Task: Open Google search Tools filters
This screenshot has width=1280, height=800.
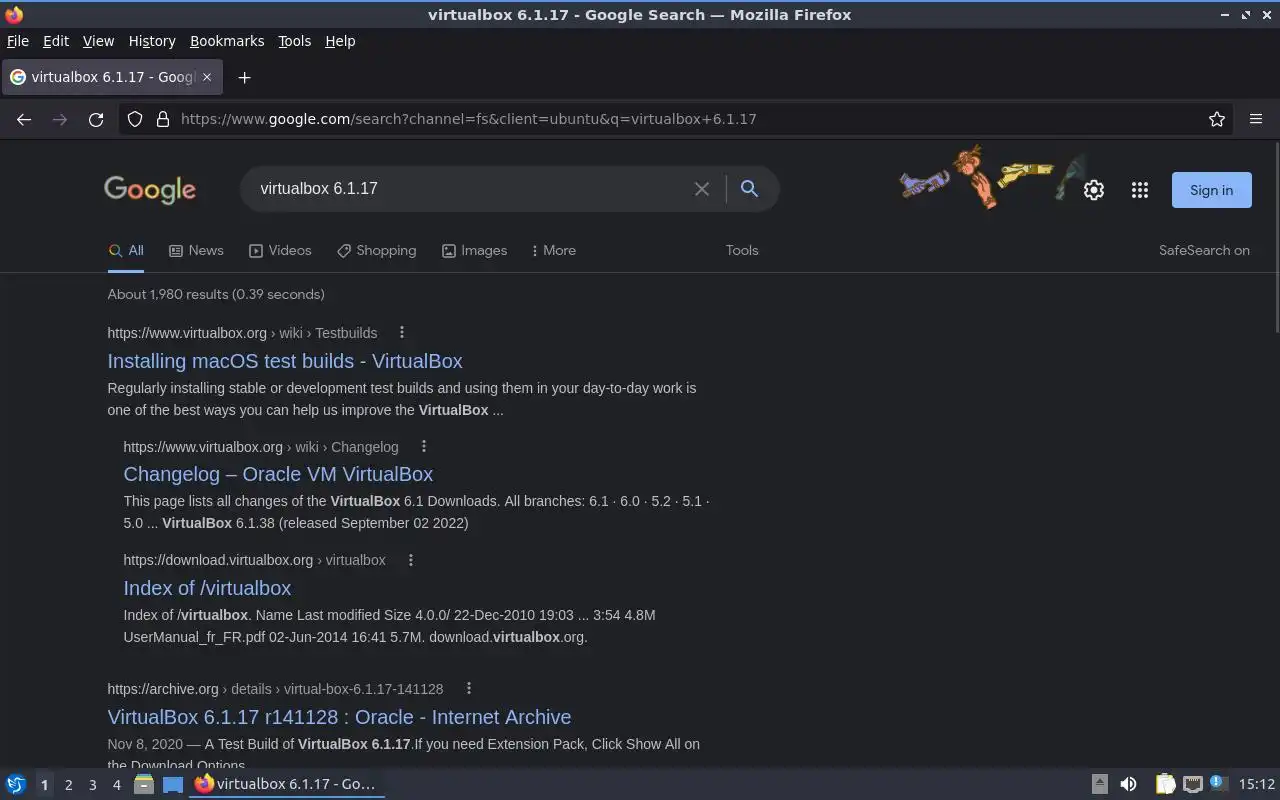Action: pos(742,251)
